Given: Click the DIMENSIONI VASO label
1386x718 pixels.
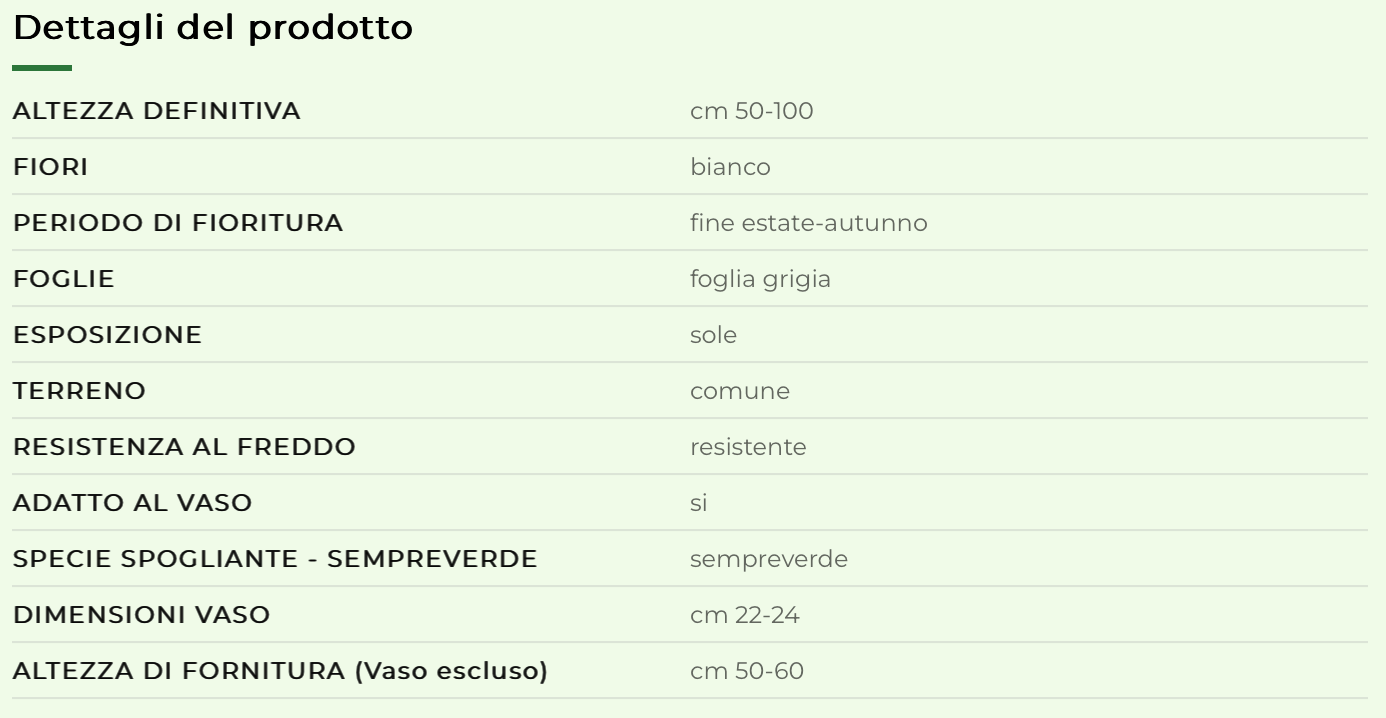Looking at the screenshot, I should click(x=141, y=615).
